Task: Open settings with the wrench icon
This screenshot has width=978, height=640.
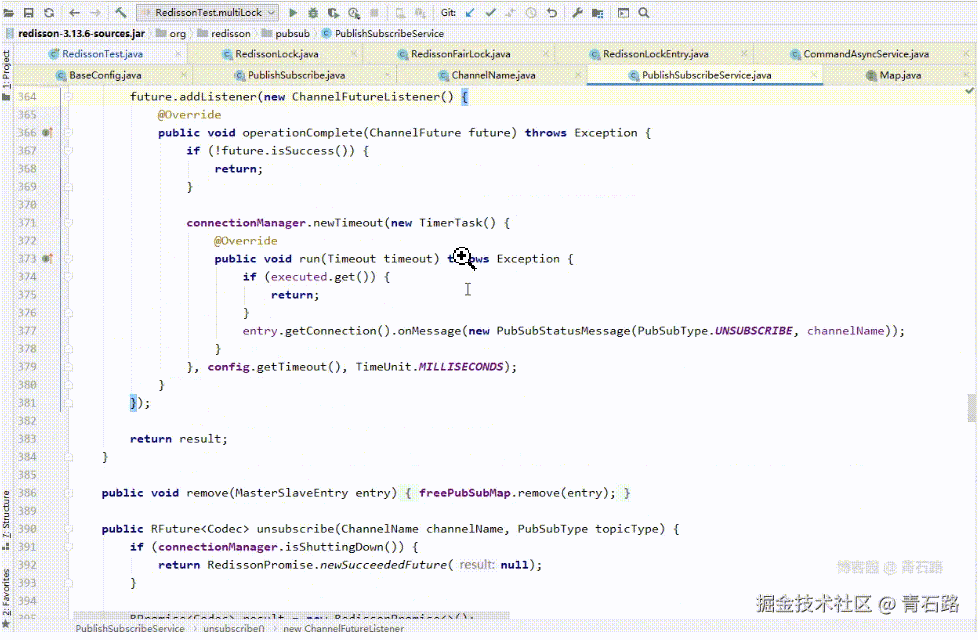Action: click(x=577, y=12)
